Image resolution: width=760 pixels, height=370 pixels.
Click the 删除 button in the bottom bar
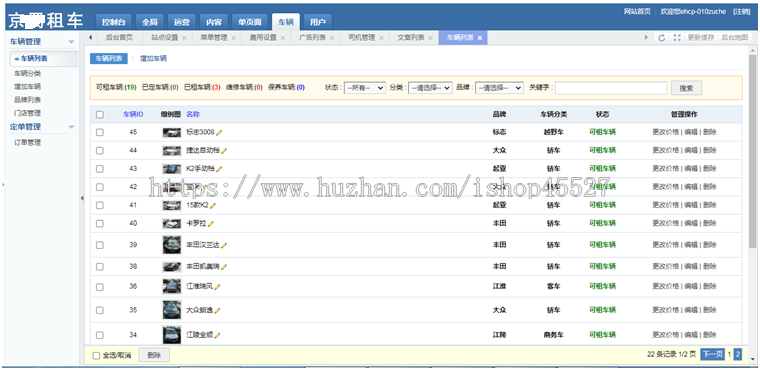[154, 355]
